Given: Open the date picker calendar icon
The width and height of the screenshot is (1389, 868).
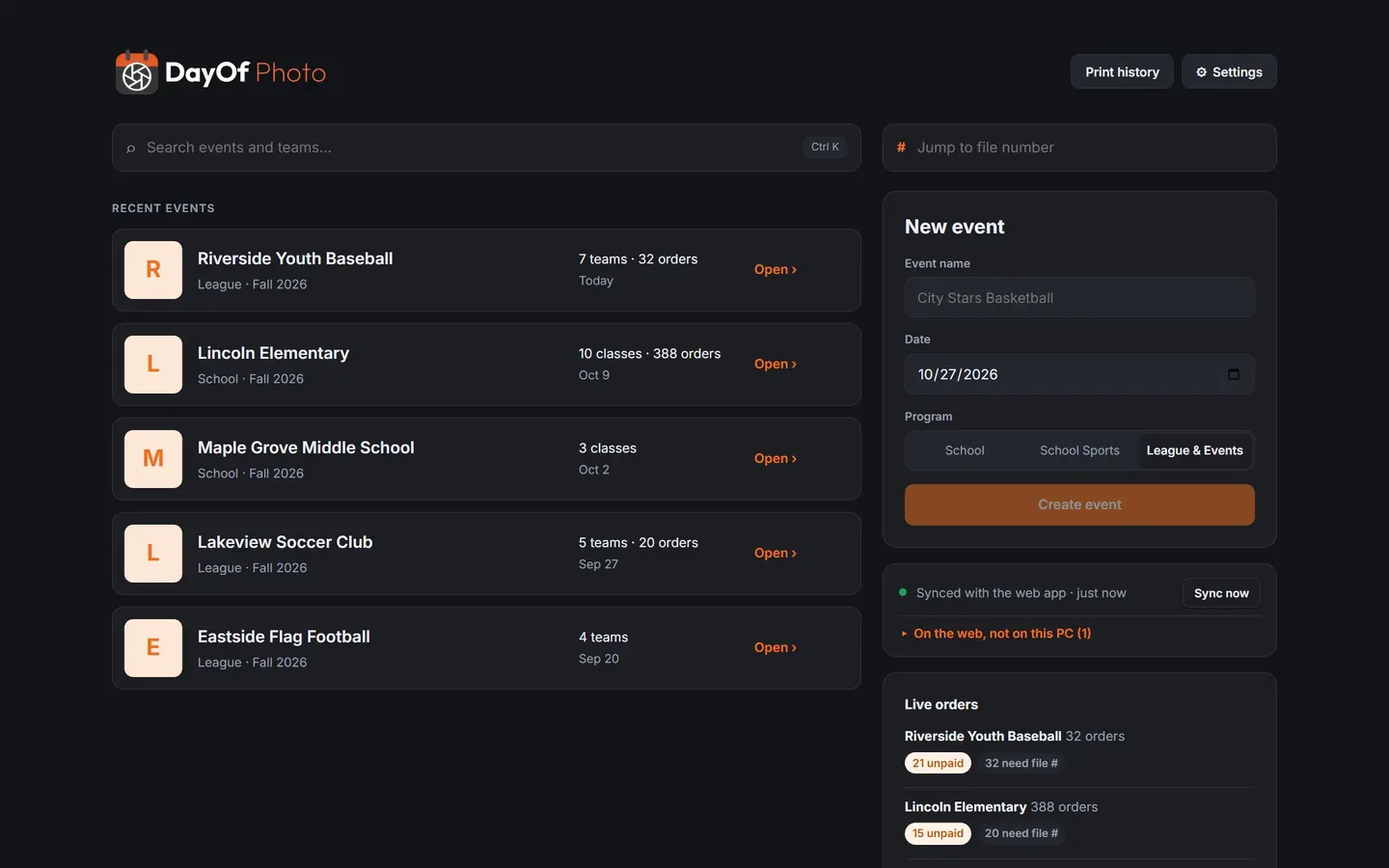Looking at the screenshot, I should click(x=1233, y=374).
